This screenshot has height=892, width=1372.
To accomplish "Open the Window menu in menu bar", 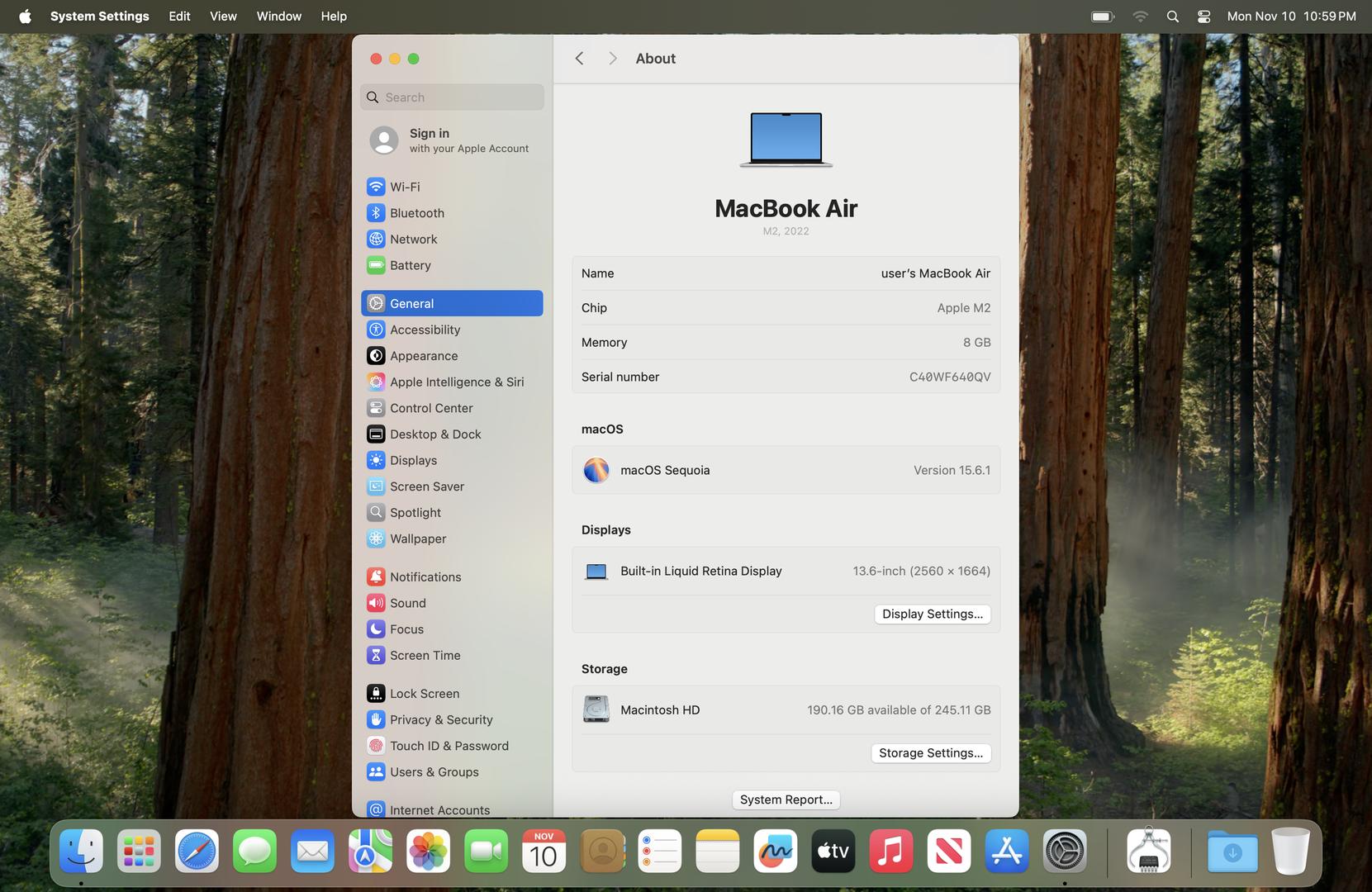I will (x=278, y=17).
